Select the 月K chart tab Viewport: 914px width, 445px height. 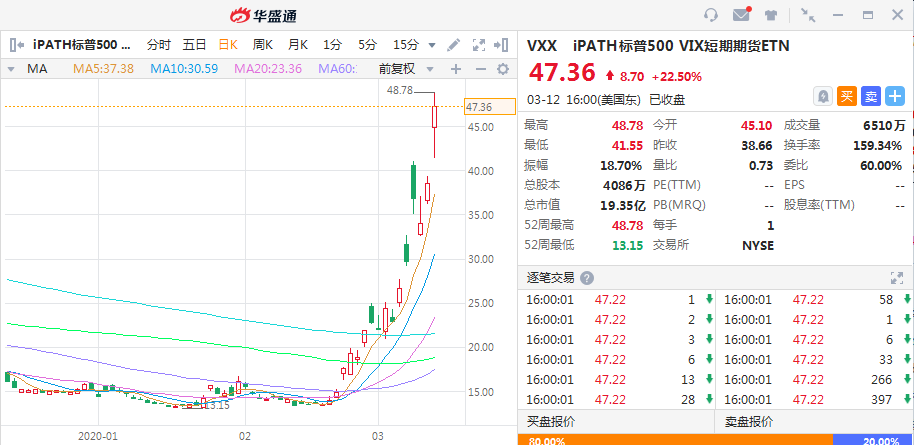(x=298, y=45)
